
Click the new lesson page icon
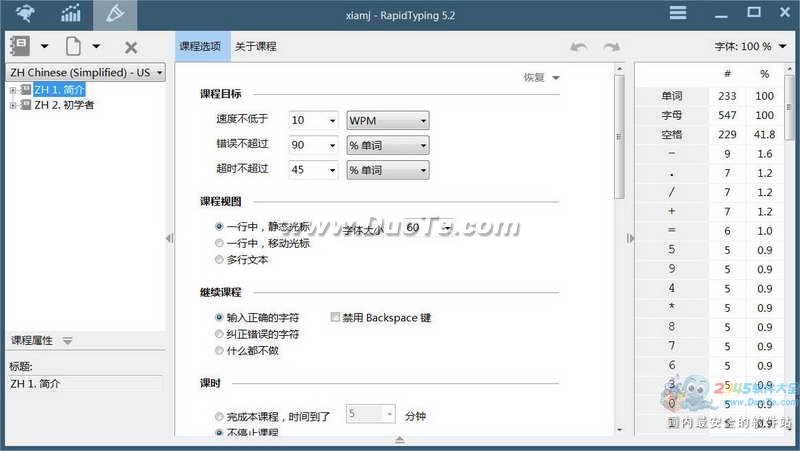click(73, 46)
